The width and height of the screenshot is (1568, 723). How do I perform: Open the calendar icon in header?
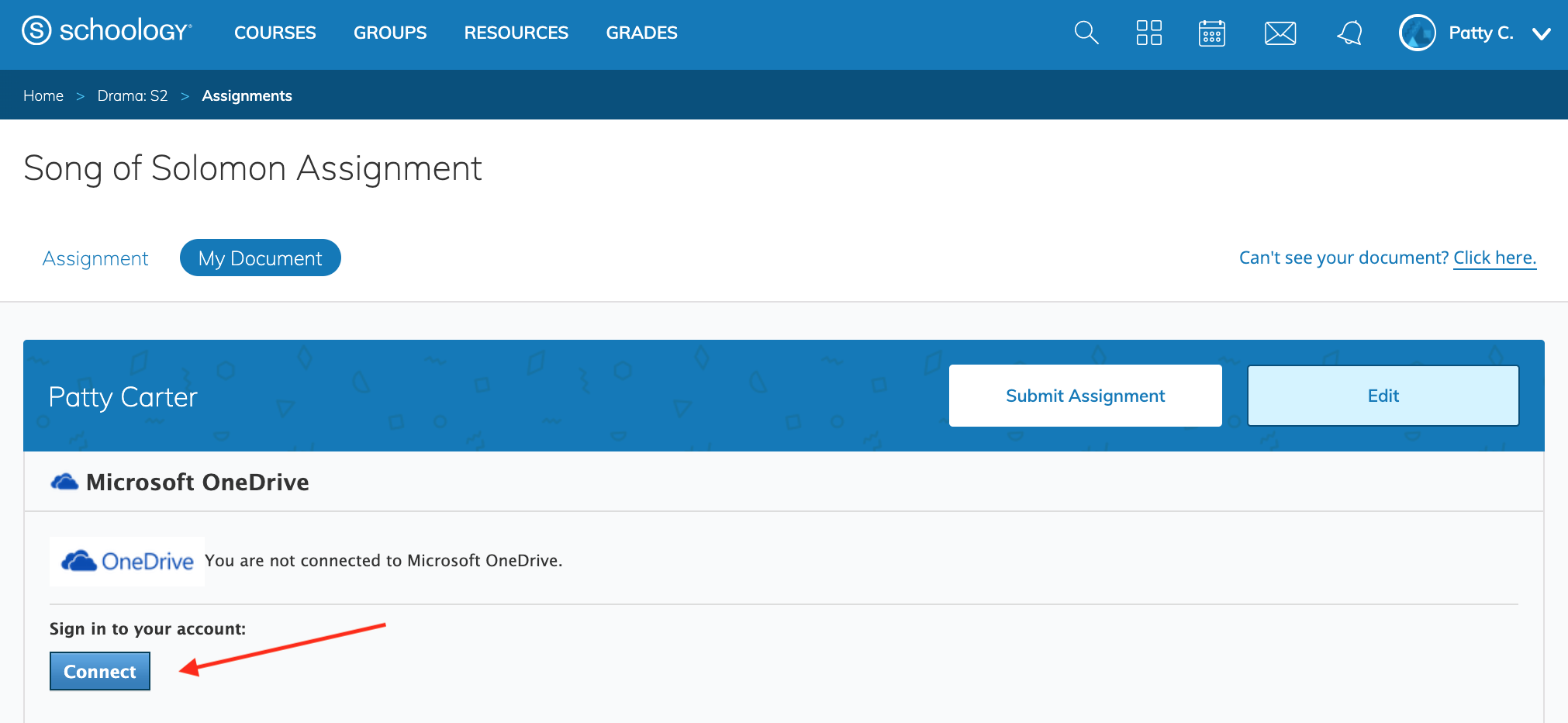[x=1211, y=33]
